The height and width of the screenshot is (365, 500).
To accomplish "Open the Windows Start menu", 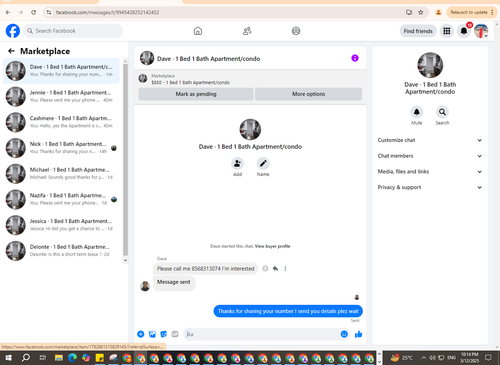I will (x=9, y=358).
